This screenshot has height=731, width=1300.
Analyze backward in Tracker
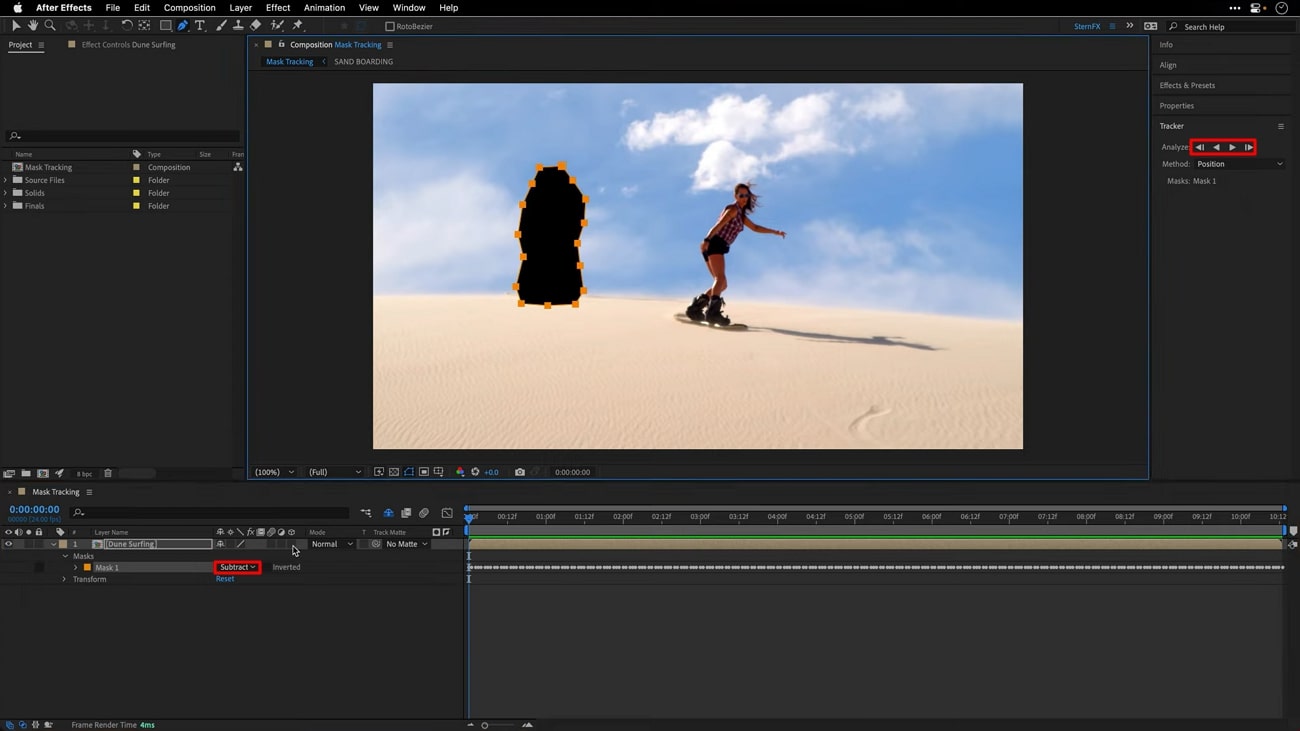click(1216, 147)
